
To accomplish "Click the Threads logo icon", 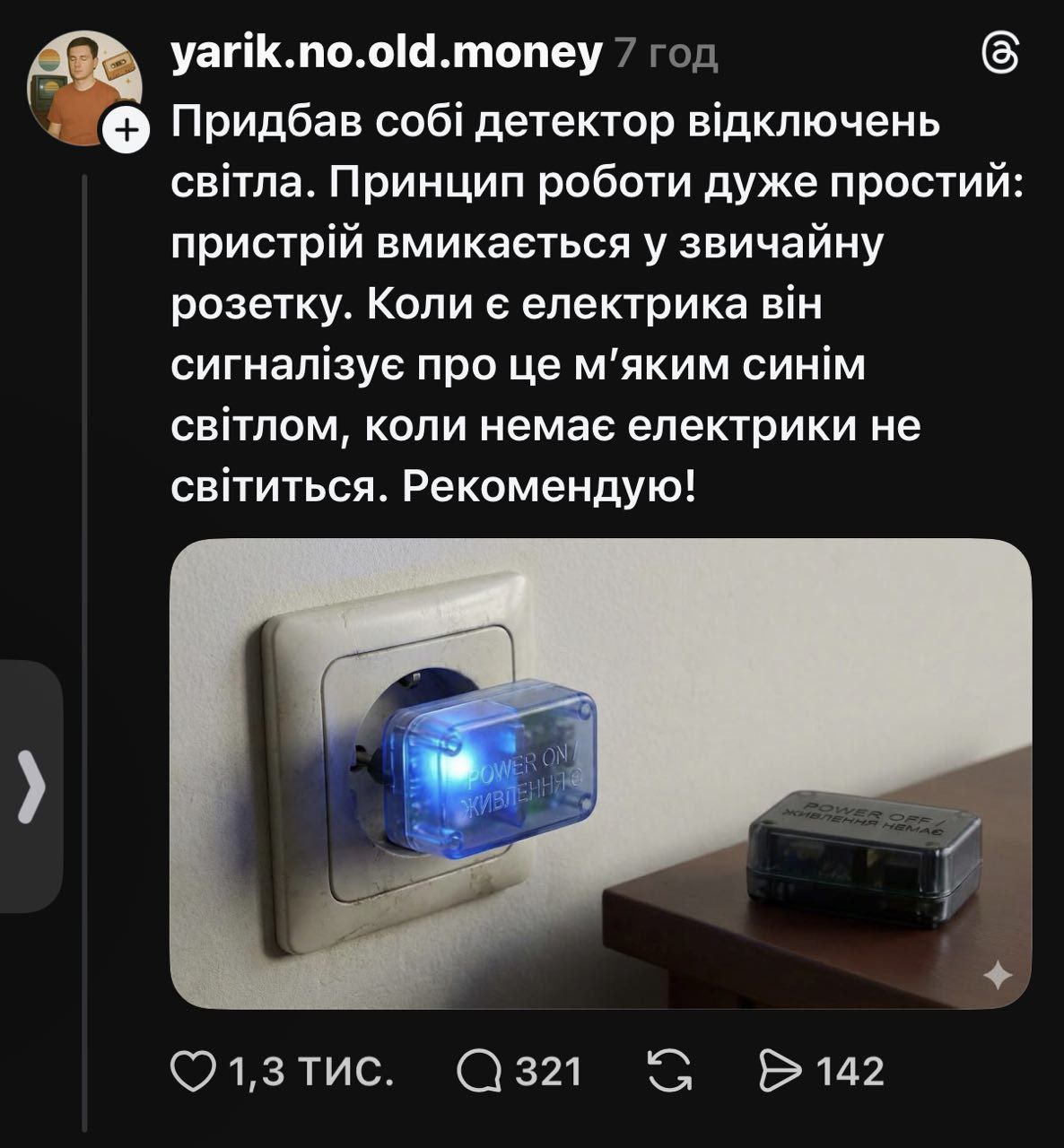I will click(1001, 54).
